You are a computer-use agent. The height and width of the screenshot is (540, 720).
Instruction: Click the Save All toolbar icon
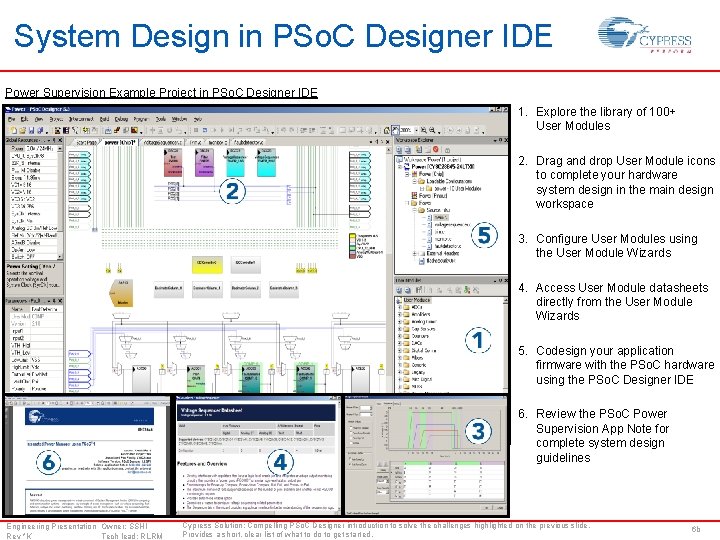pyautogui.click(x=40, y=130)
